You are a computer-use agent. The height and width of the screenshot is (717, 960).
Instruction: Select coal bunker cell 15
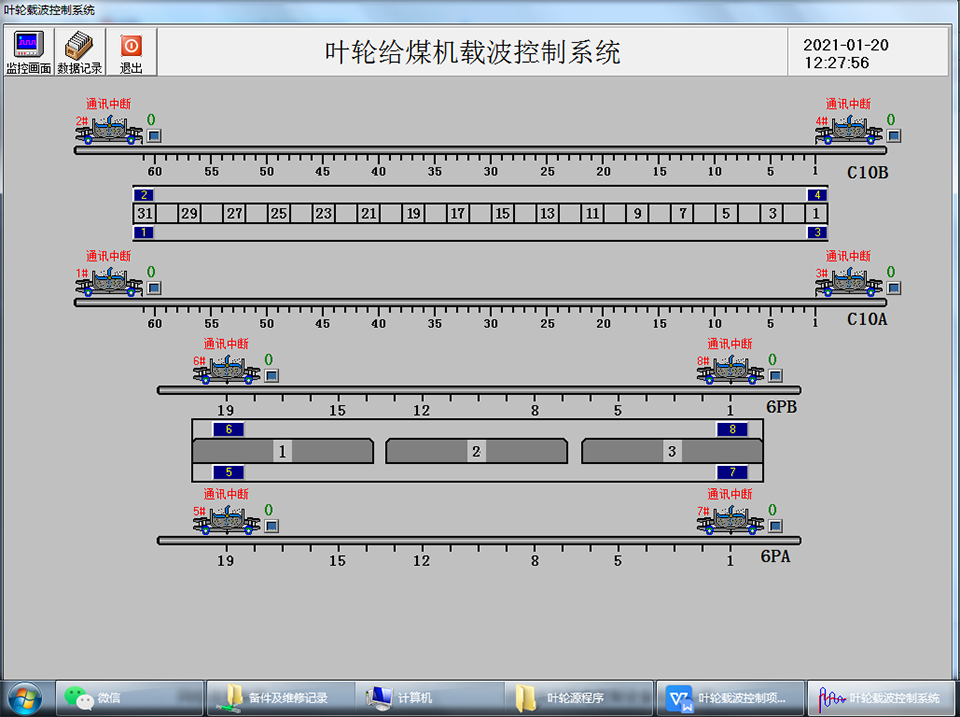click(503, 213)
